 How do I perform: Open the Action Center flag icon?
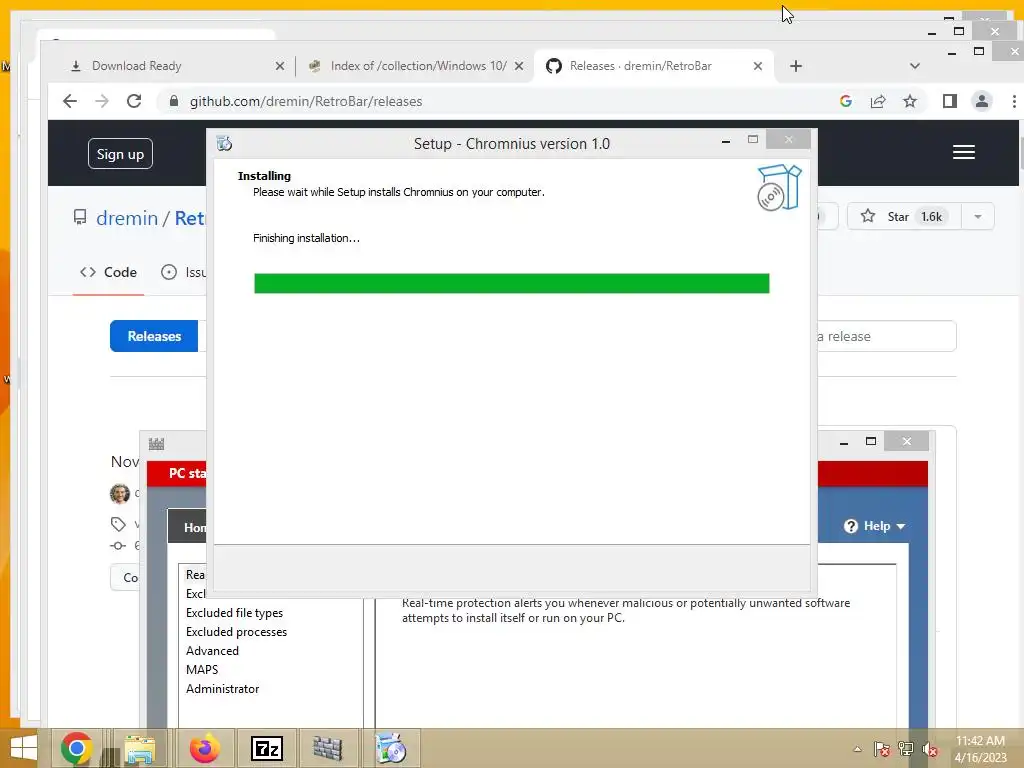(881, 749)
